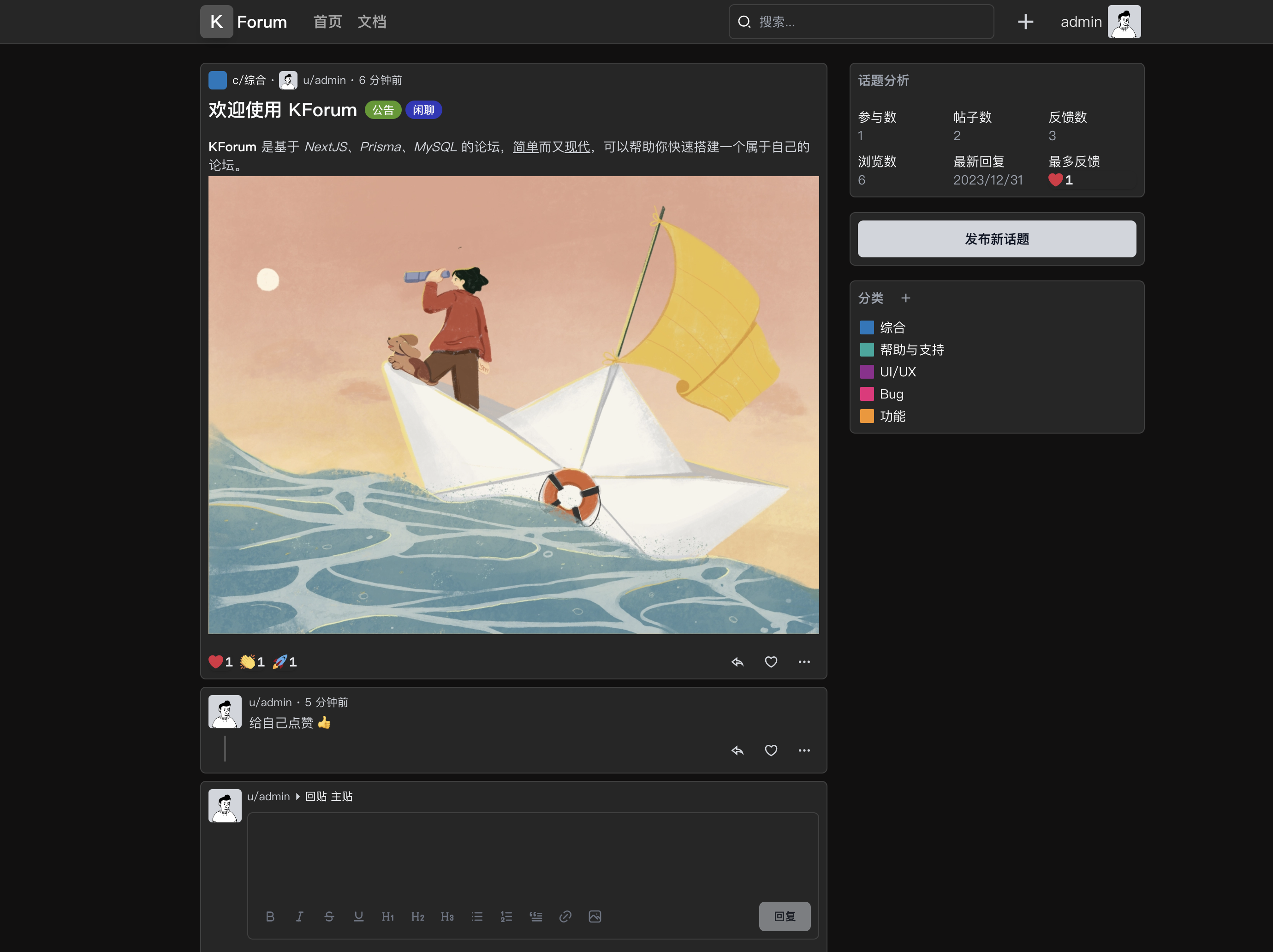Insert link using the chain icon
Screen dimensions: 1273x952
565,916
